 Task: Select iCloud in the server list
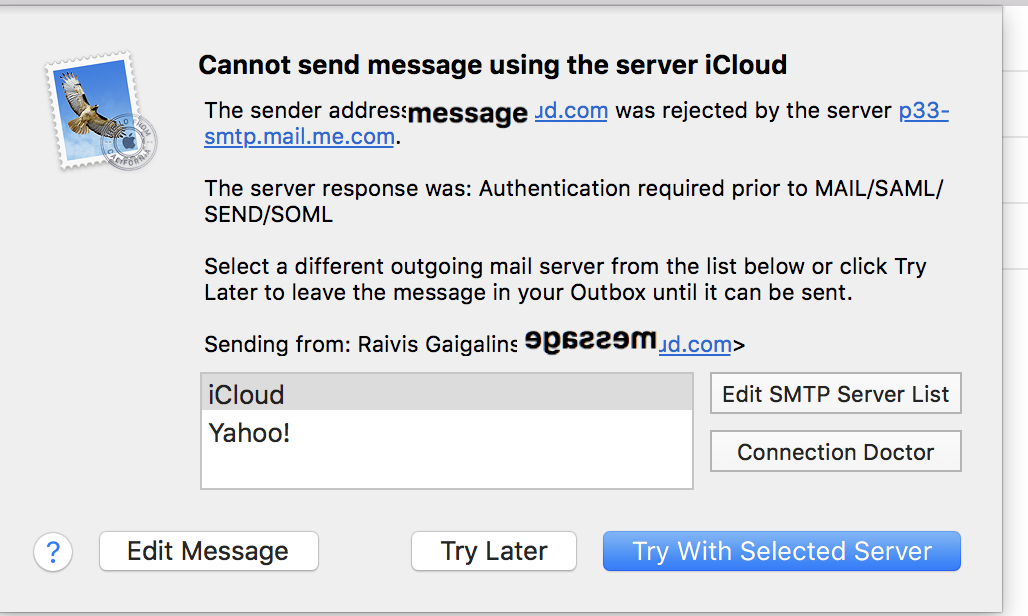(x=446, y=393)
